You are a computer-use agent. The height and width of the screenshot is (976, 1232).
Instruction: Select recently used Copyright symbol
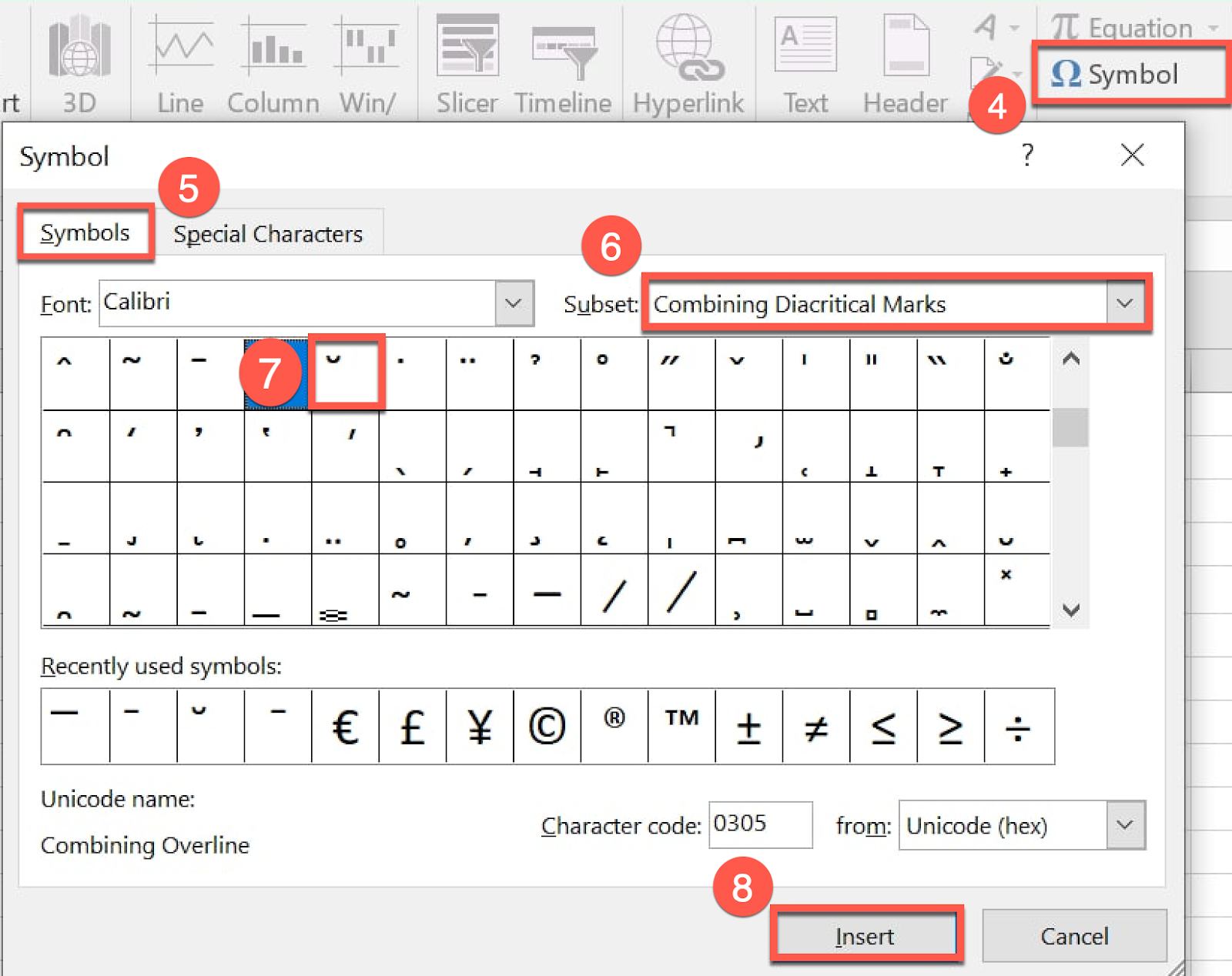[x=547, y=727]
